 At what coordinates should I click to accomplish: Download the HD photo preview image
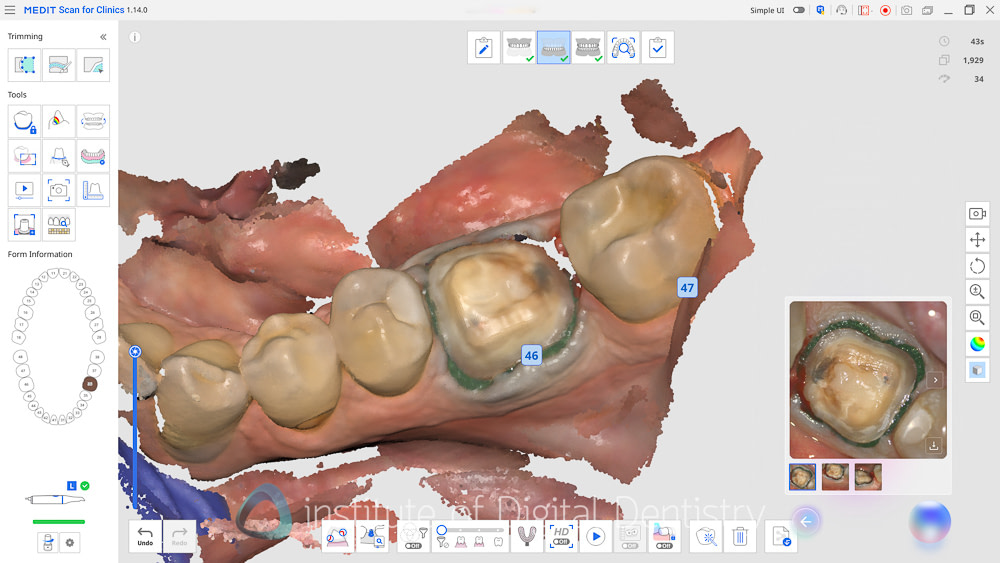click(x=934, y=446)
